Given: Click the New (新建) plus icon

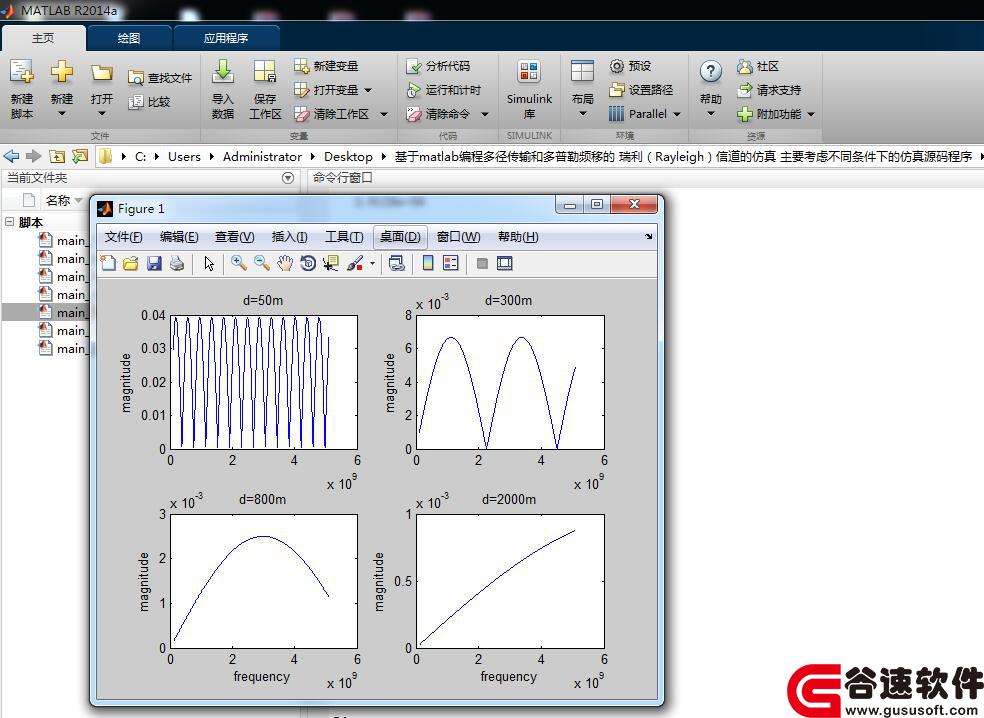Looking at the screenshot, I should [x=62, y=72].
